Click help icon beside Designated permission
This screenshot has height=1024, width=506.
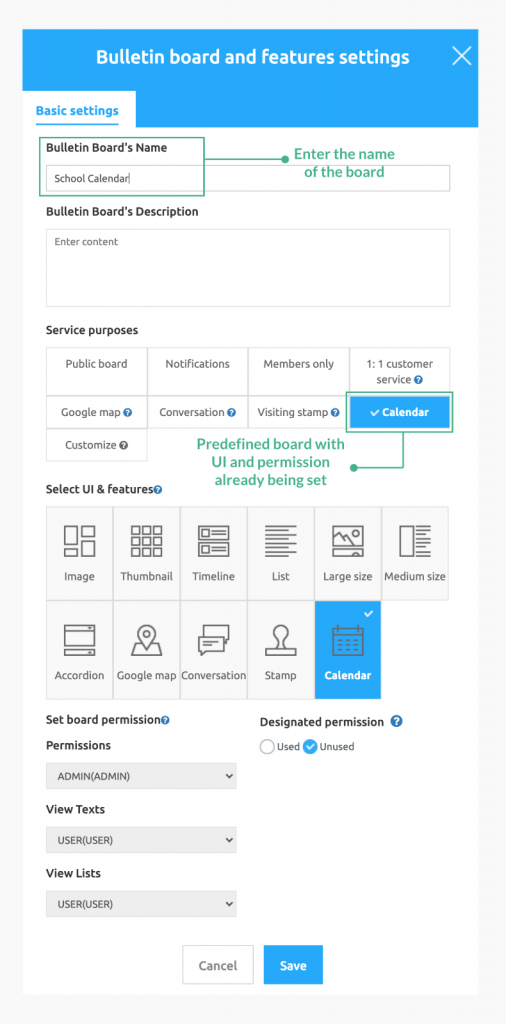click(x=396, y=722)
